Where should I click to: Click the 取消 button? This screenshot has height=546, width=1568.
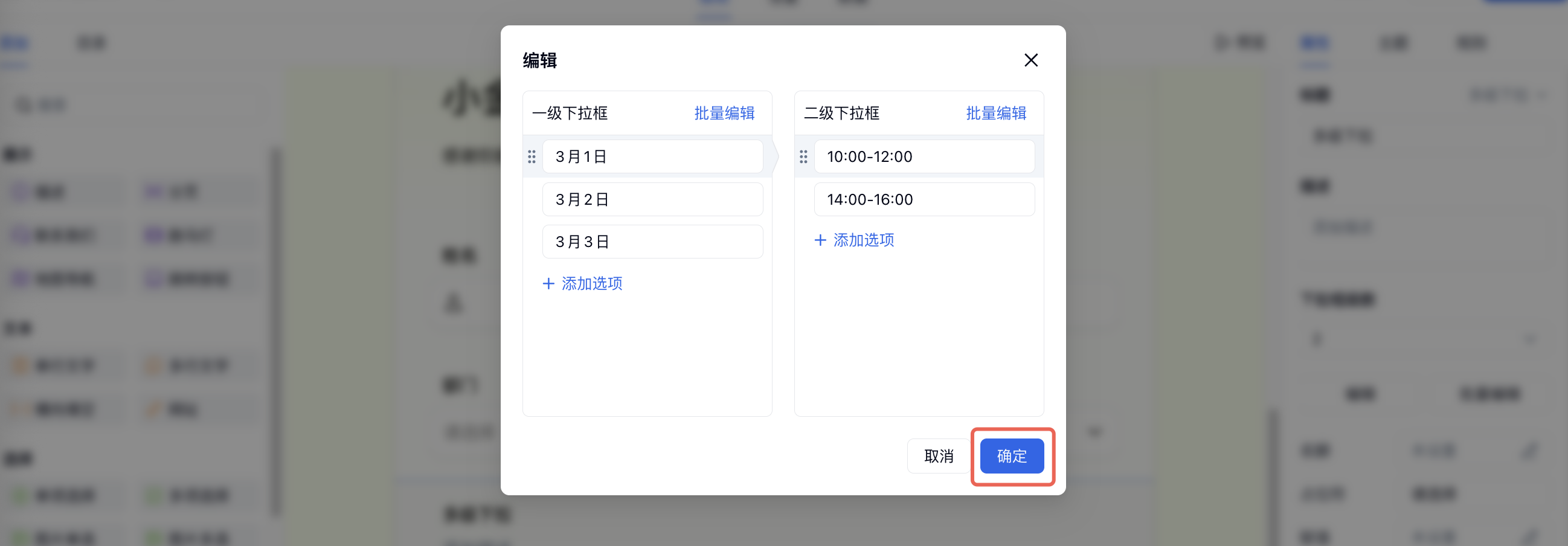938,456
